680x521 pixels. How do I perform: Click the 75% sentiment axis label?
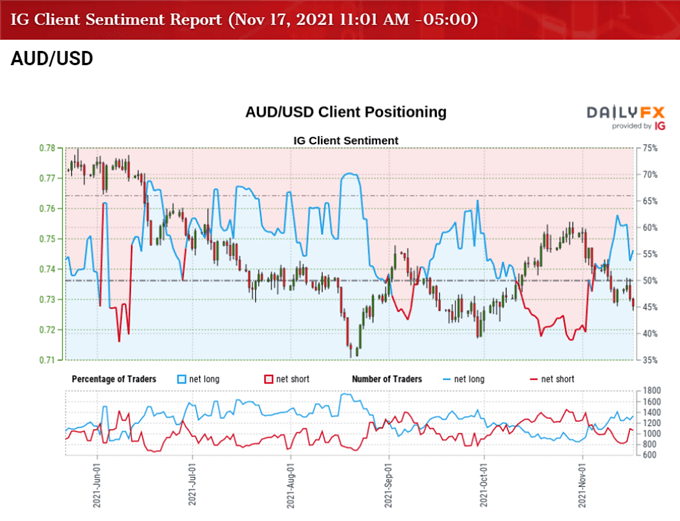point(650,148)
